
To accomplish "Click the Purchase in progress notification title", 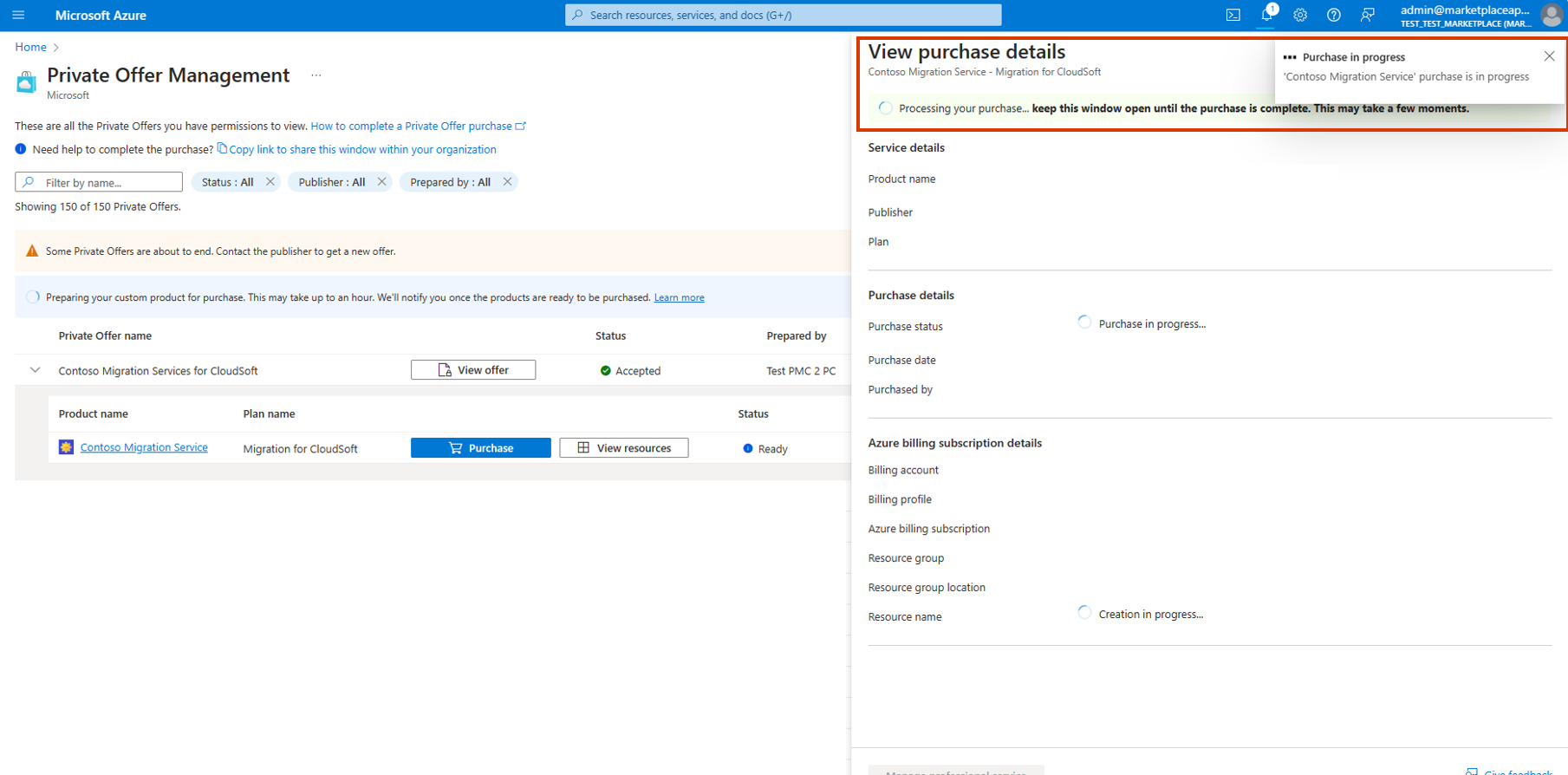I will (1354, 57).
